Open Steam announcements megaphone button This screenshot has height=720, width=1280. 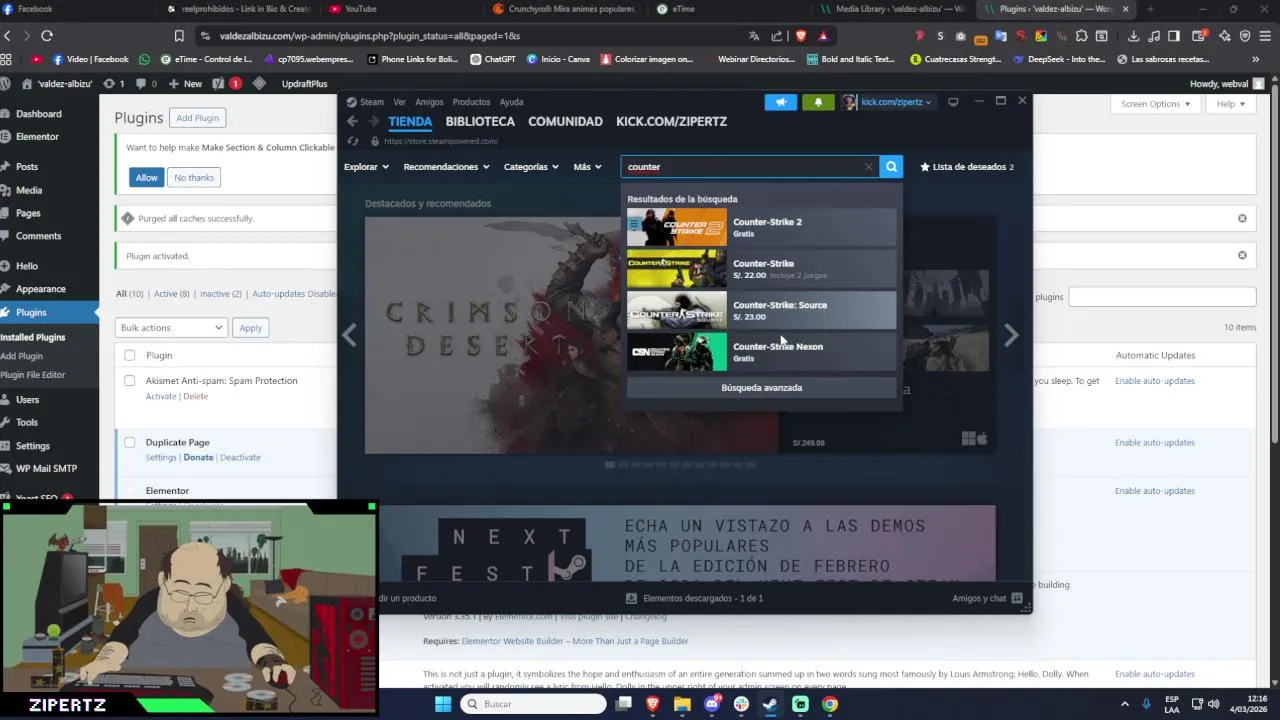[x=781, y=102]
